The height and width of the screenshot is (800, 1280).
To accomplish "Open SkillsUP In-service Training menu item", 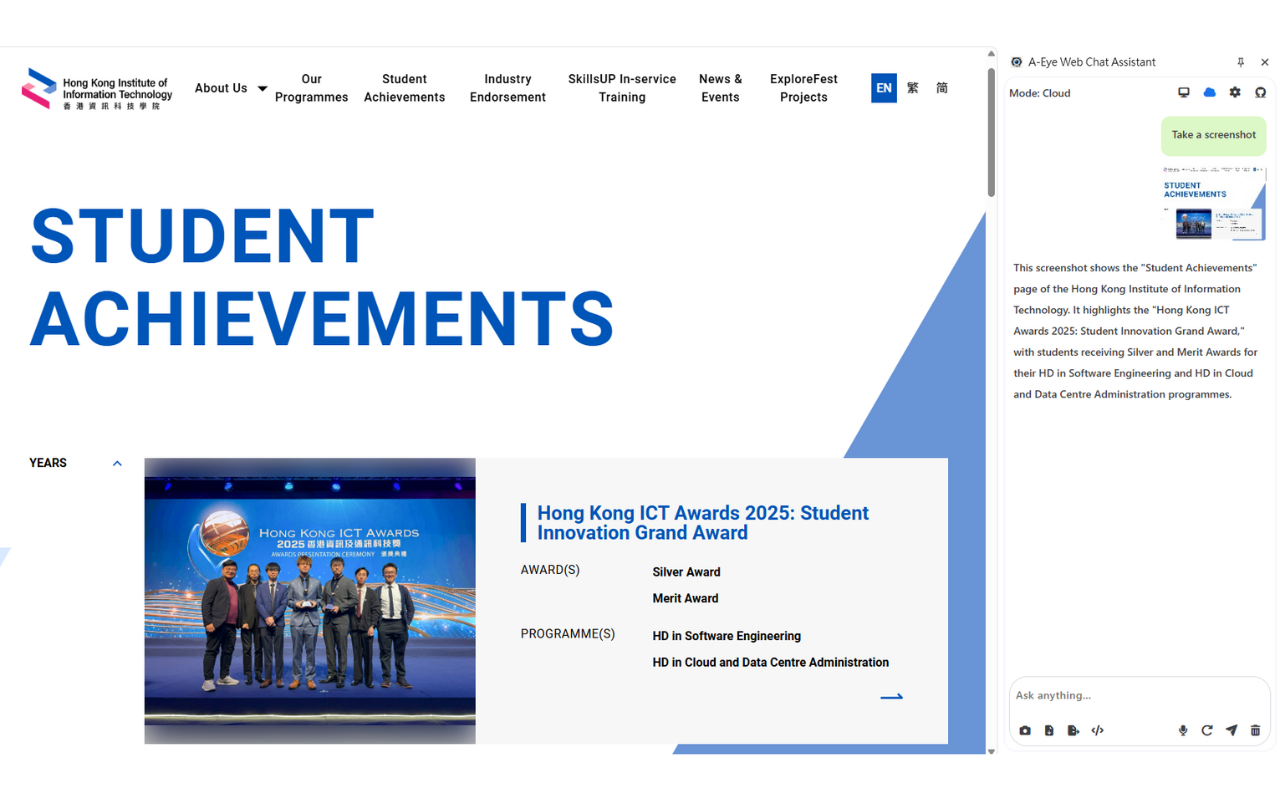I will (x=622, y=88).
